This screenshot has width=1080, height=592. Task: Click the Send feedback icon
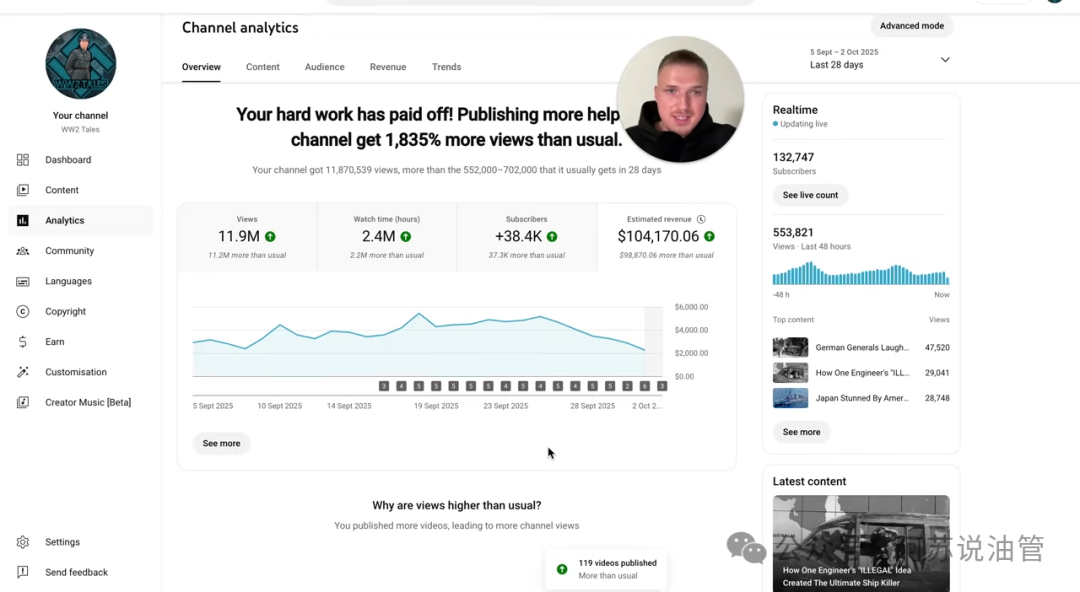[23, 572]
